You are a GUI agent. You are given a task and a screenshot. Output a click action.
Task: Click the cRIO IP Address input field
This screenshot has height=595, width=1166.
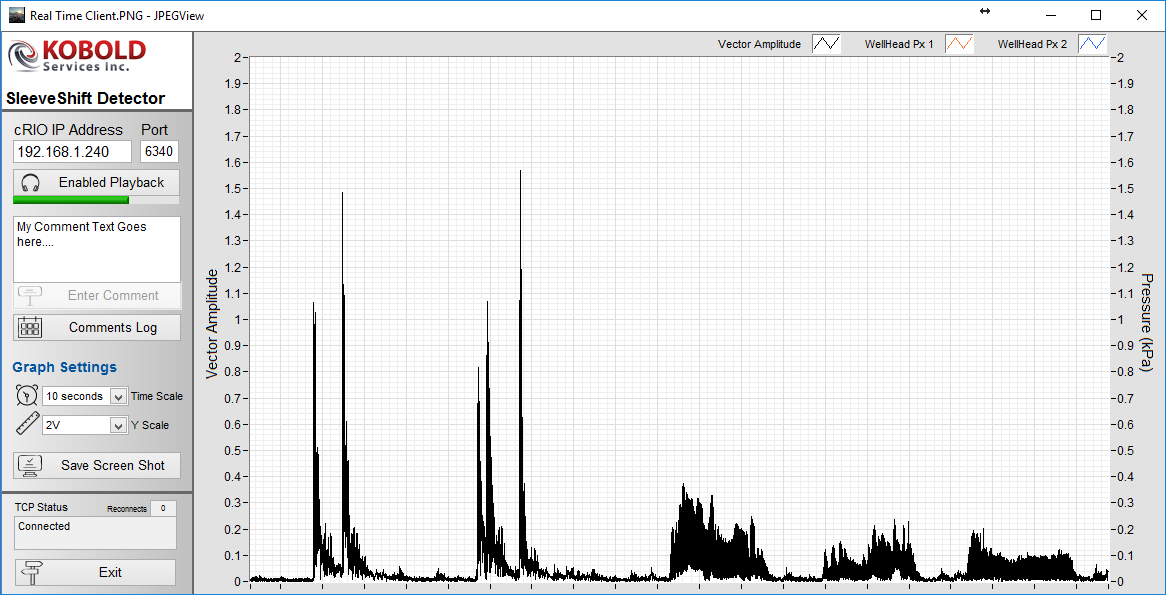pos(71,151)
